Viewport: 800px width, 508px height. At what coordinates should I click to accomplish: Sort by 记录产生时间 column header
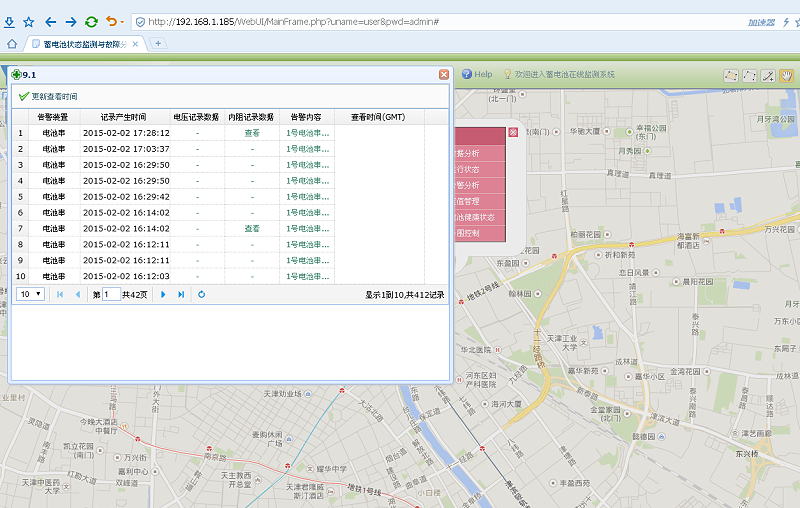click(x=123, y=117)
